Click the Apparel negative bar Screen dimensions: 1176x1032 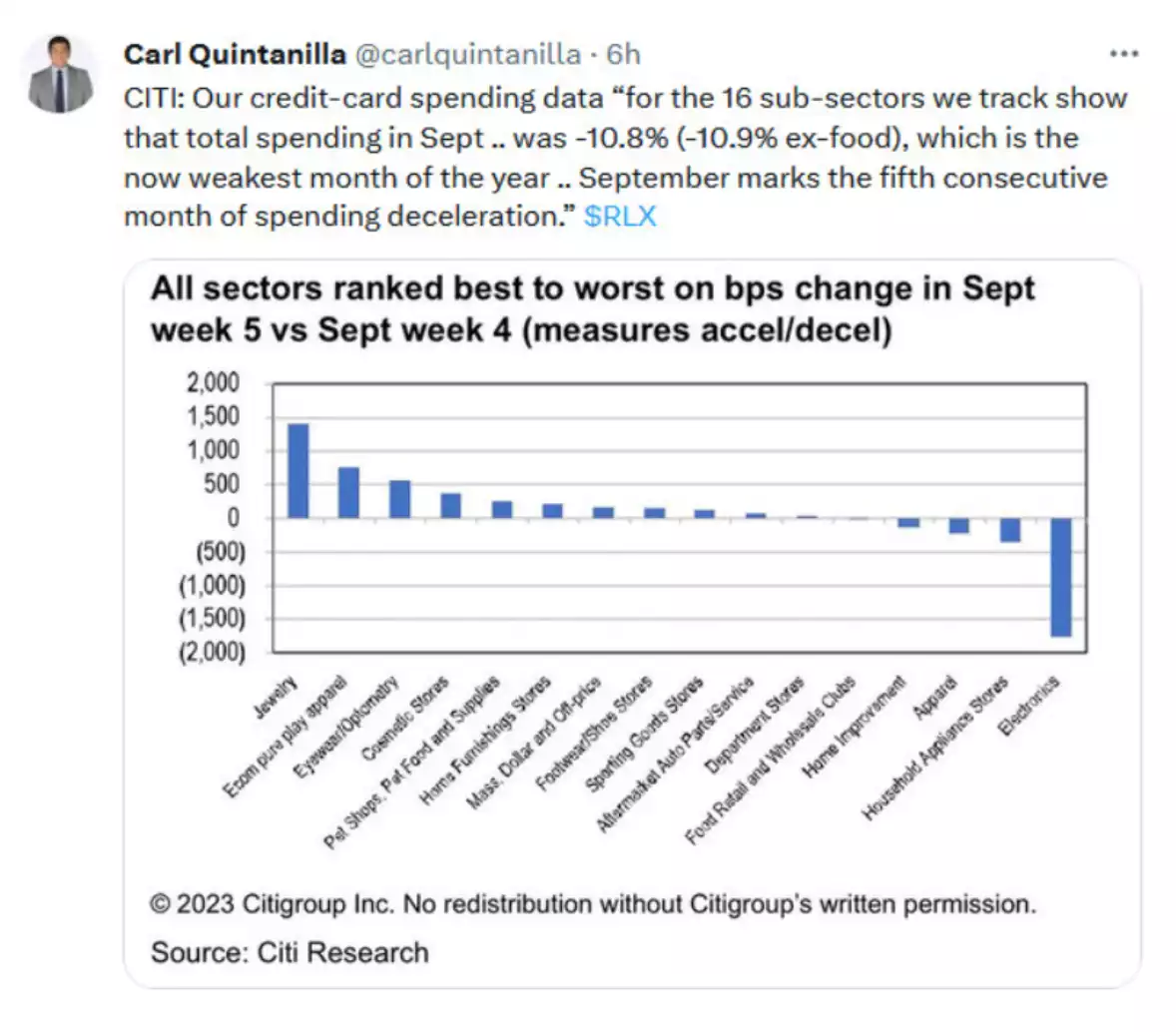(x=959, y=525)
